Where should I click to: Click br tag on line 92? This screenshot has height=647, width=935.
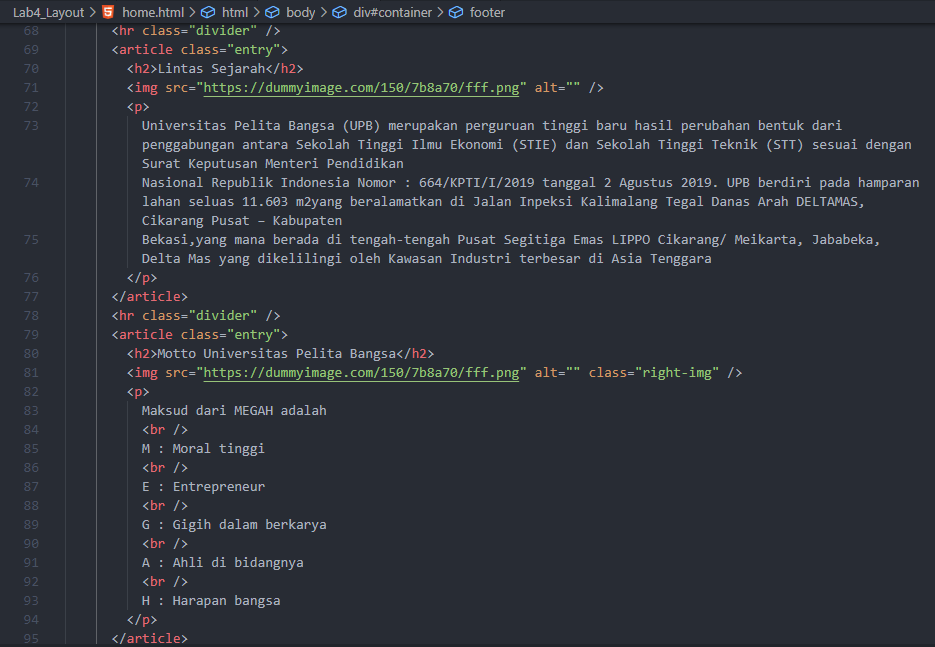click(x=165, y=582)
